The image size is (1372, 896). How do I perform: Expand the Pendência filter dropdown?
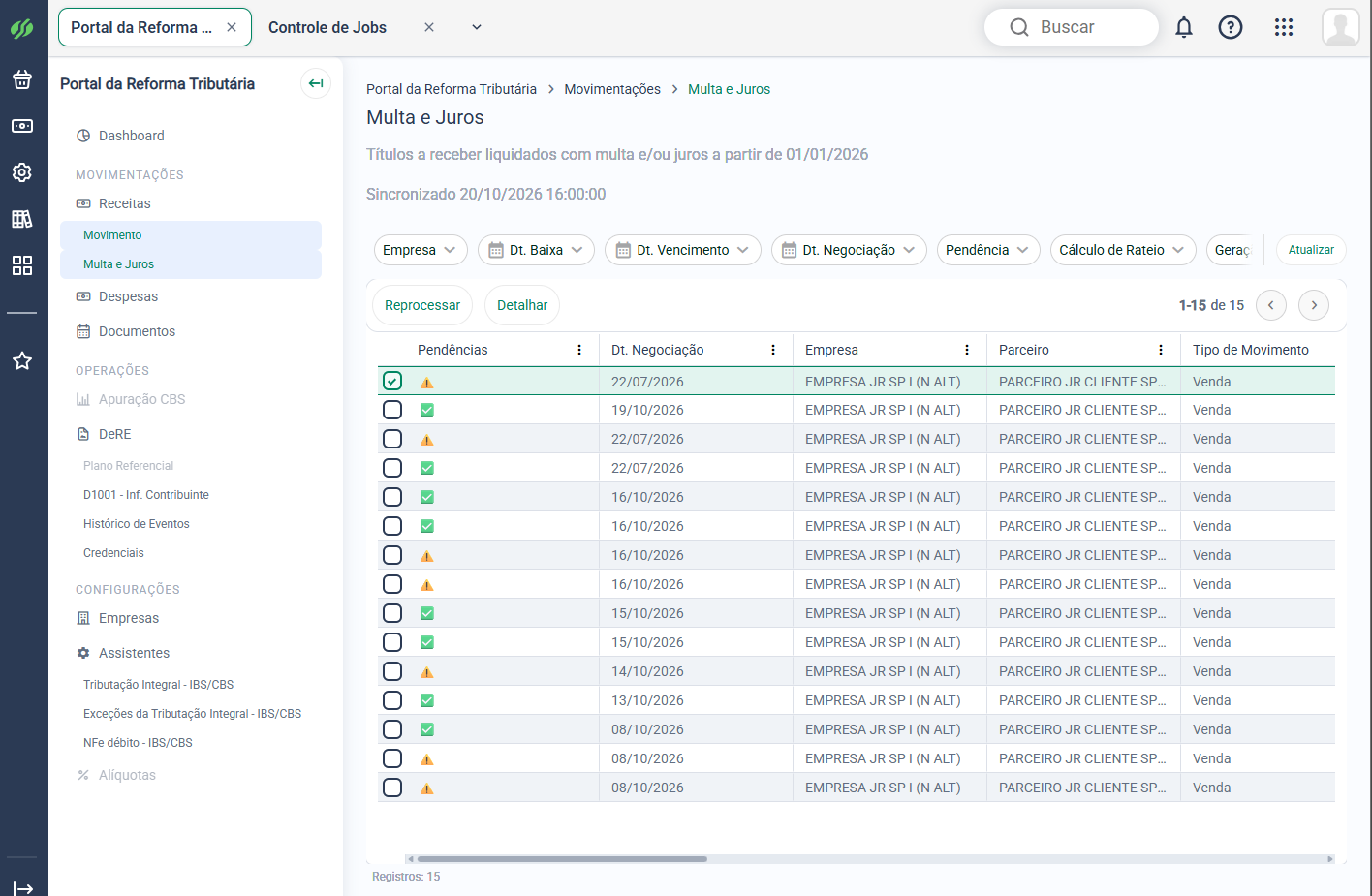tap(988, 250)
